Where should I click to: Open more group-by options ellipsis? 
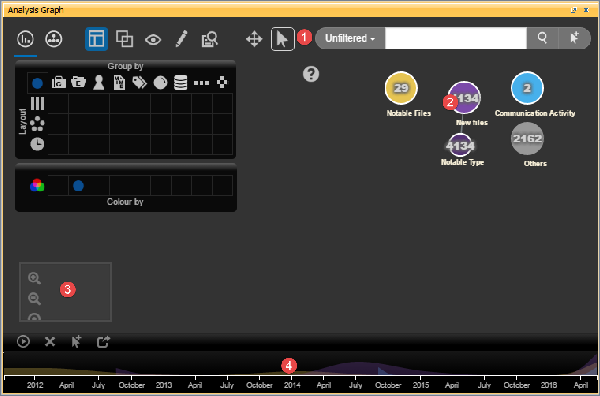coord(201,83)
